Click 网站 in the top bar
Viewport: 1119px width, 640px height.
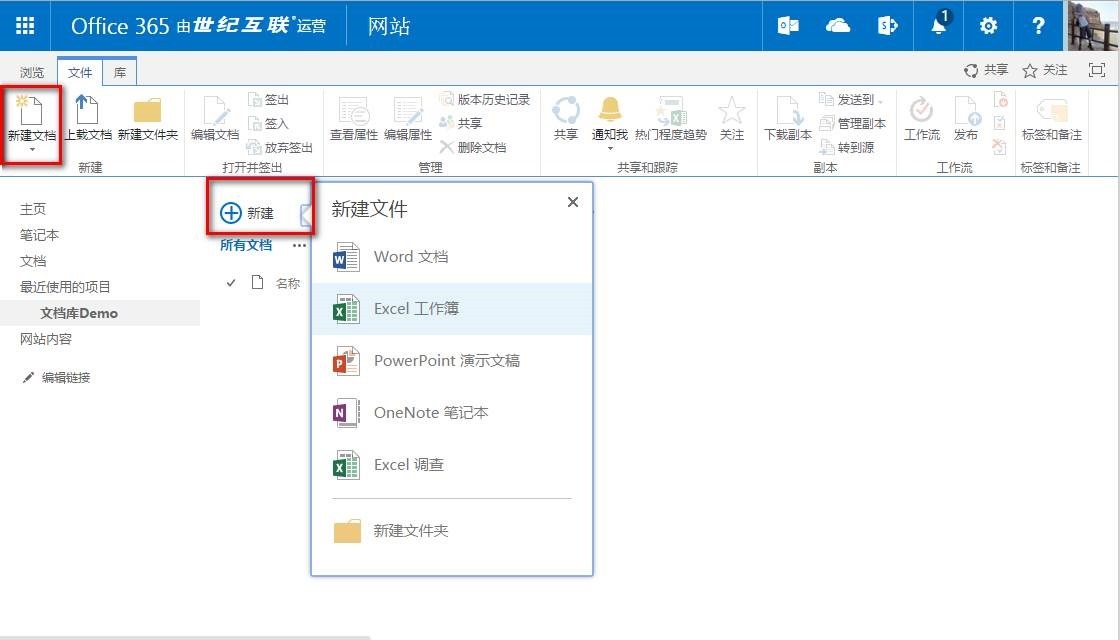point(389,26)
